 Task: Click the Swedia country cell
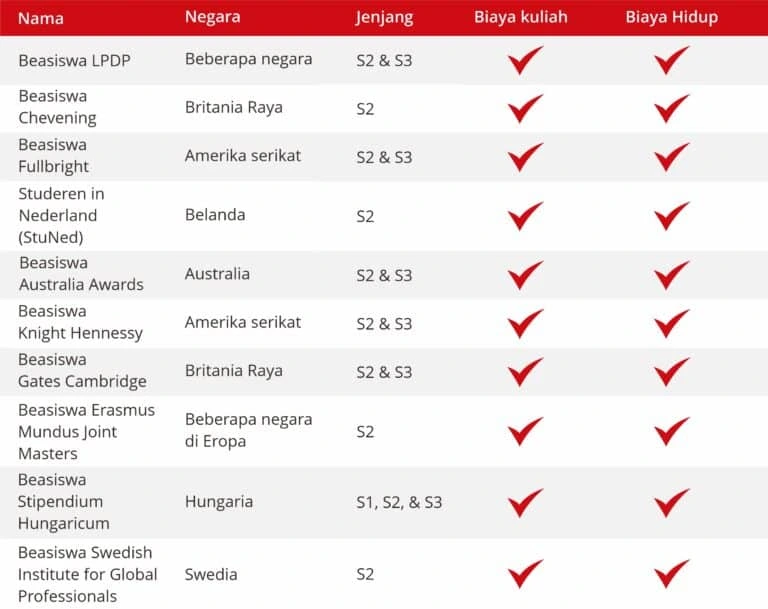[211, 574]
